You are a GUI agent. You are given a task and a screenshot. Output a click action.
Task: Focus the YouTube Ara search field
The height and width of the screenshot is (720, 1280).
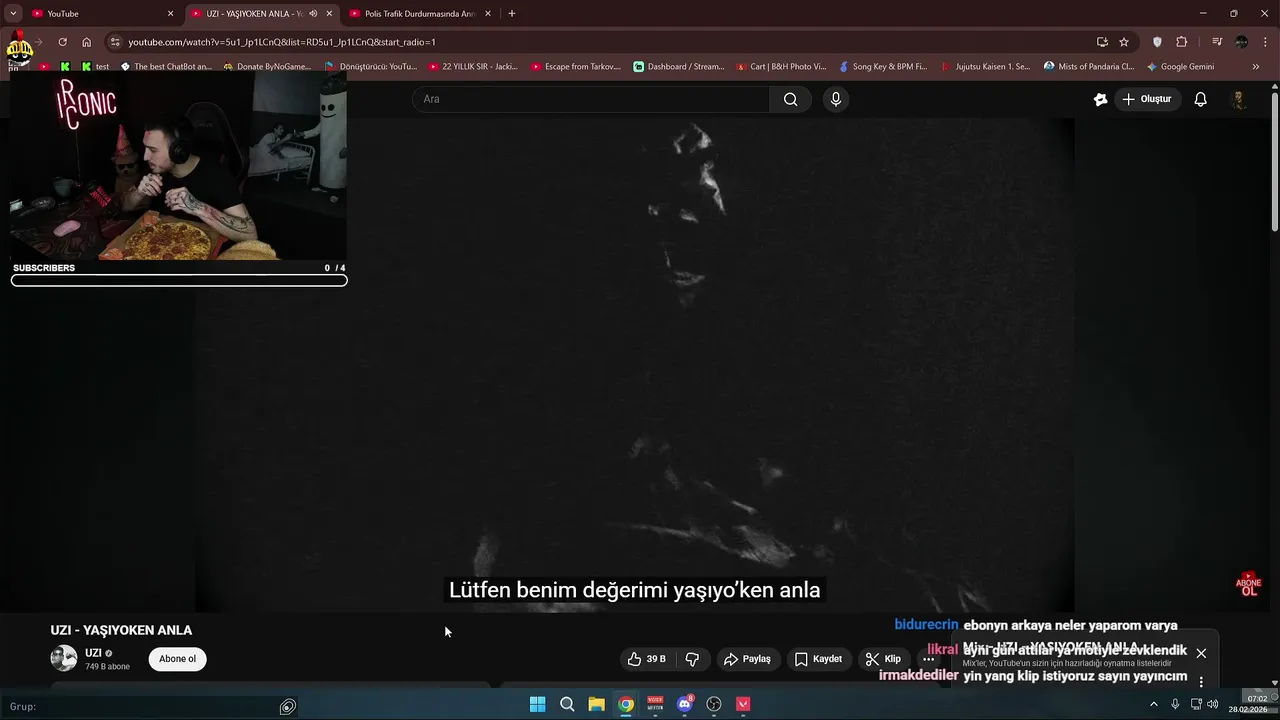591,99
